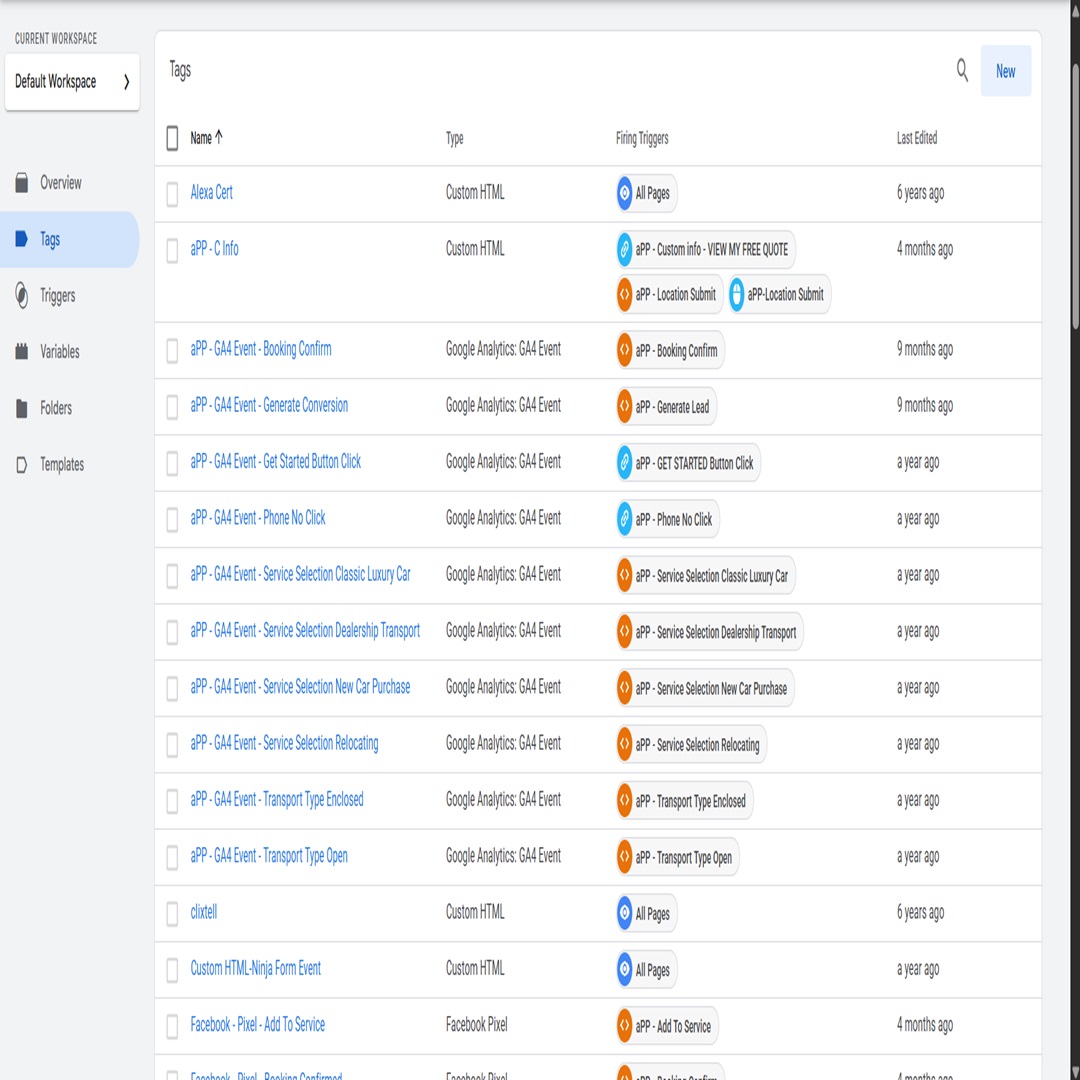Click the New button to create a tag
This screenshot has width=1080, height=1080.
point(1005,71)
